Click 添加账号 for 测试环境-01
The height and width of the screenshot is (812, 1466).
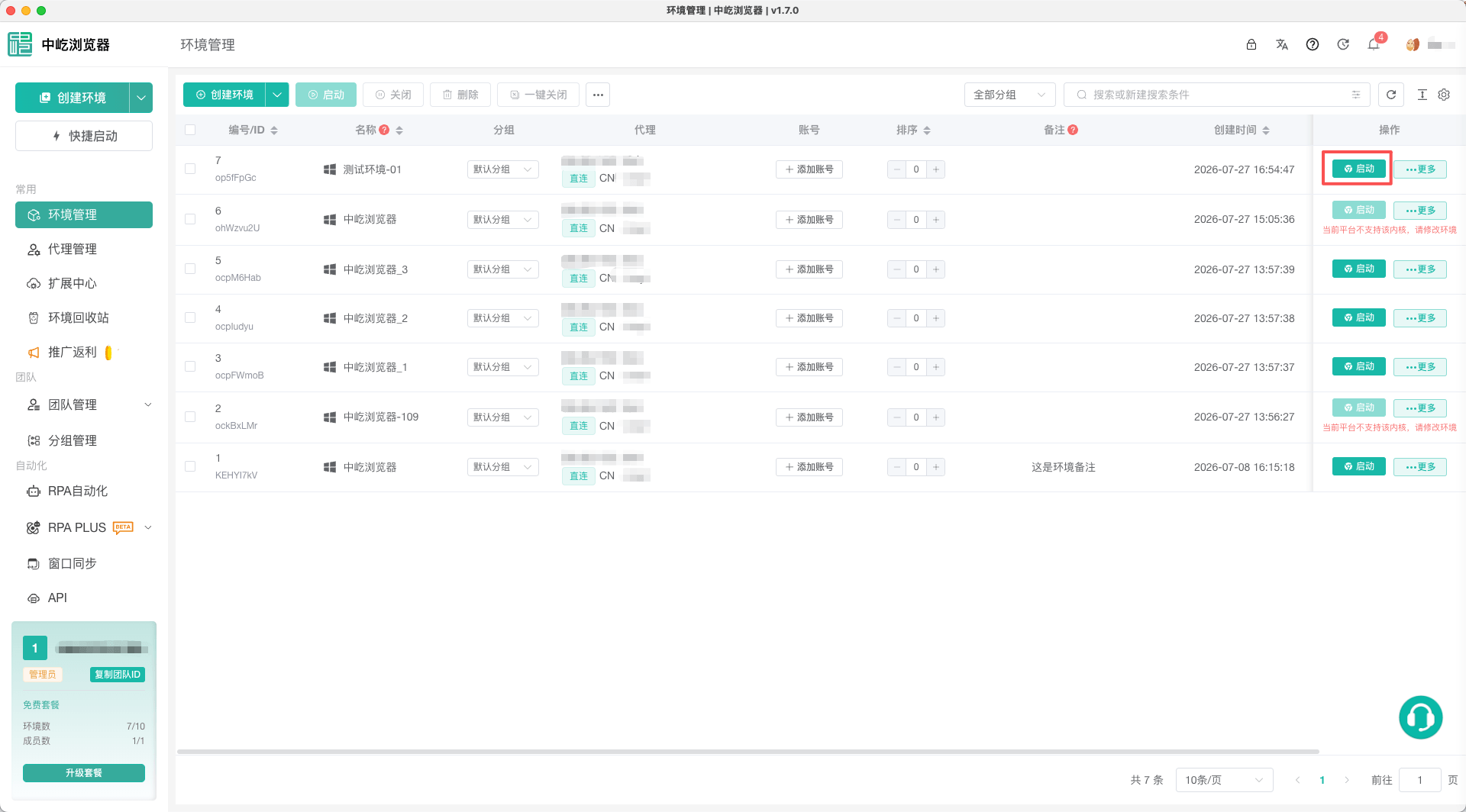click(x=809, y=169)
